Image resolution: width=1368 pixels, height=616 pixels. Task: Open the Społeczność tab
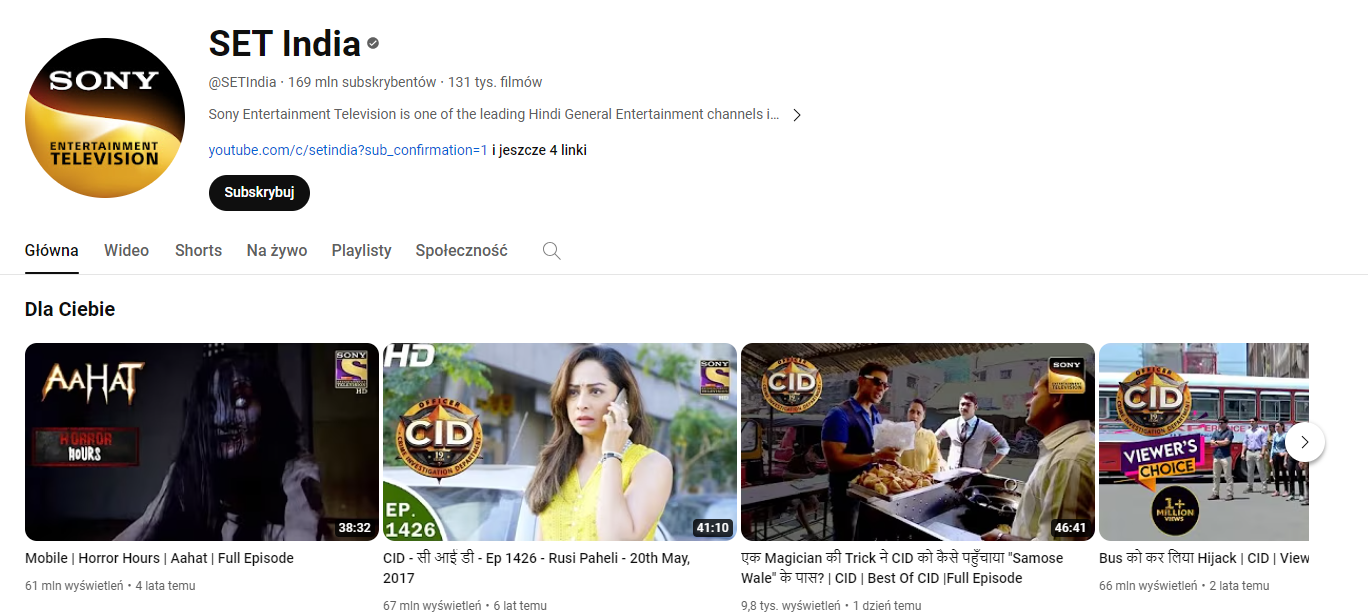point(461,251)
